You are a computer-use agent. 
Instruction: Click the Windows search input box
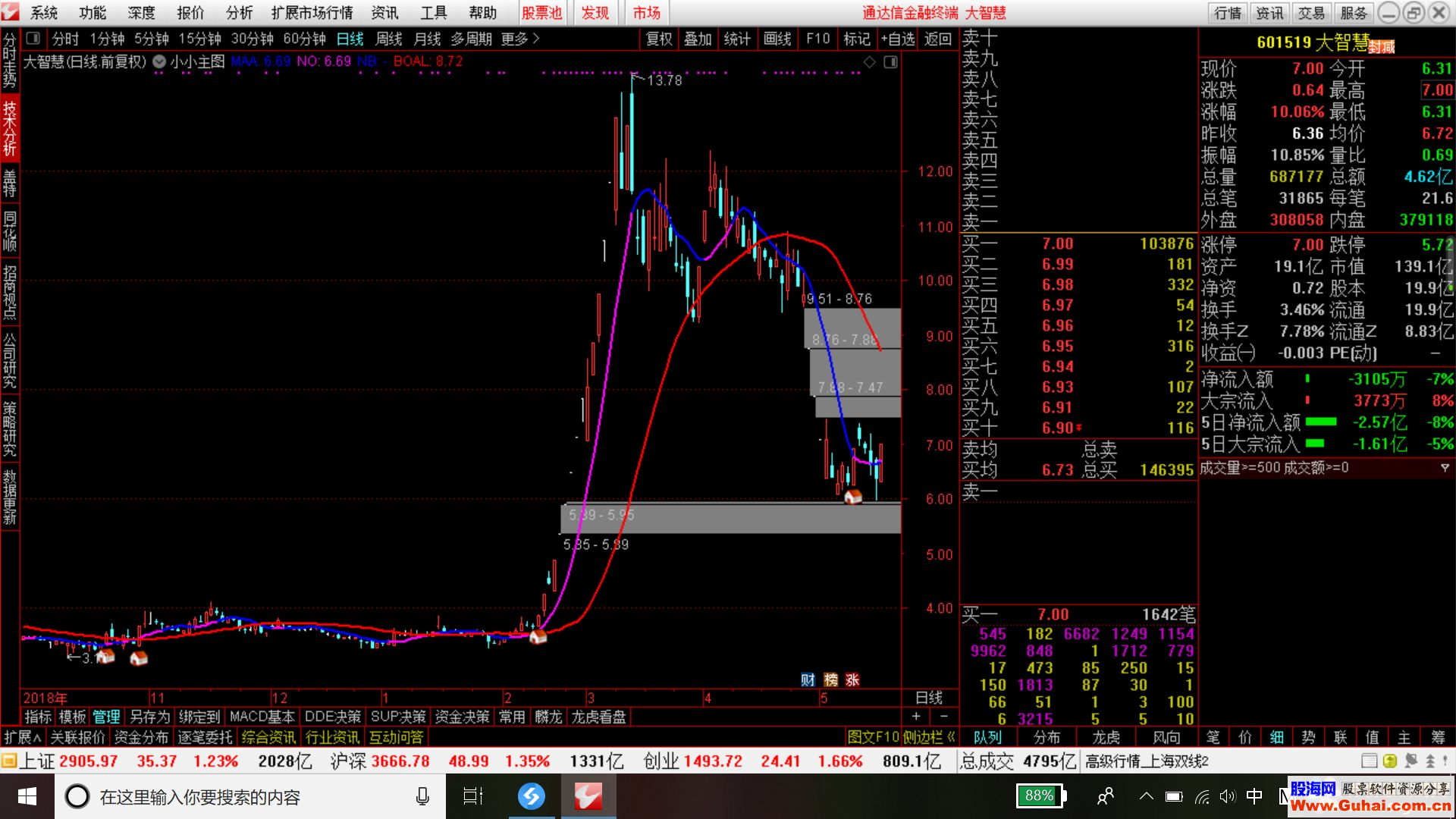(x=250, y=797)
